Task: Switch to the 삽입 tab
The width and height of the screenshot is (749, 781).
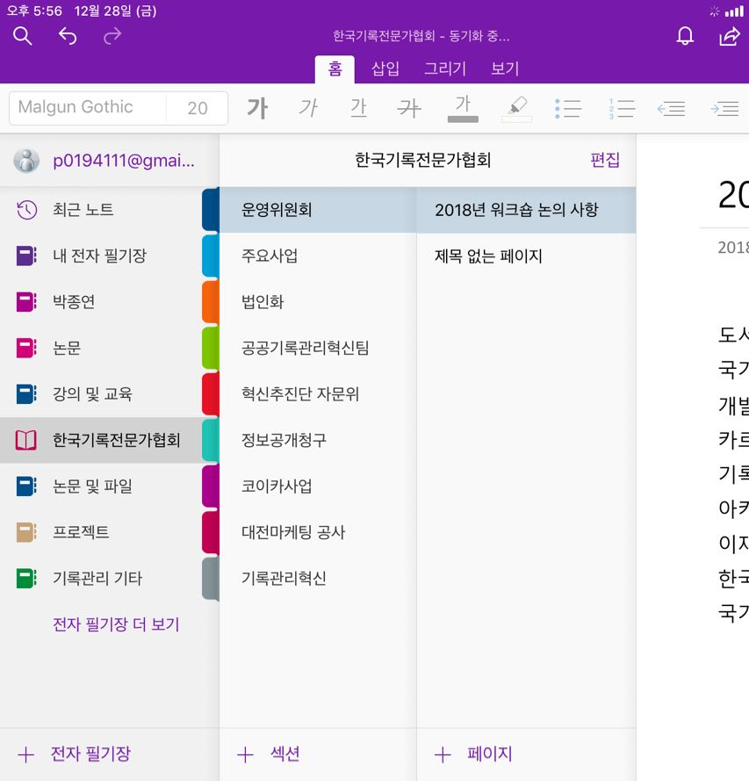Action: pos(385,69)
